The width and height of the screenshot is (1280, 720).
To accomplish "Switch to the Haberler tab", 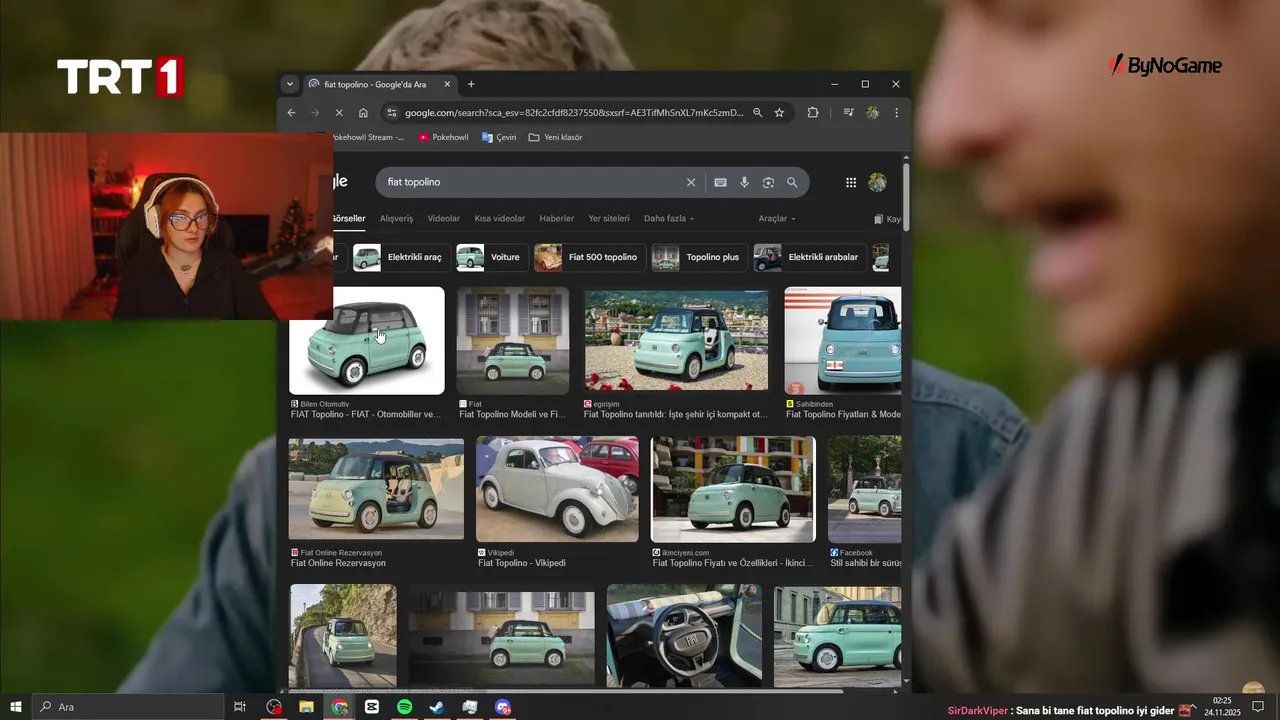I will click(557, 218).
